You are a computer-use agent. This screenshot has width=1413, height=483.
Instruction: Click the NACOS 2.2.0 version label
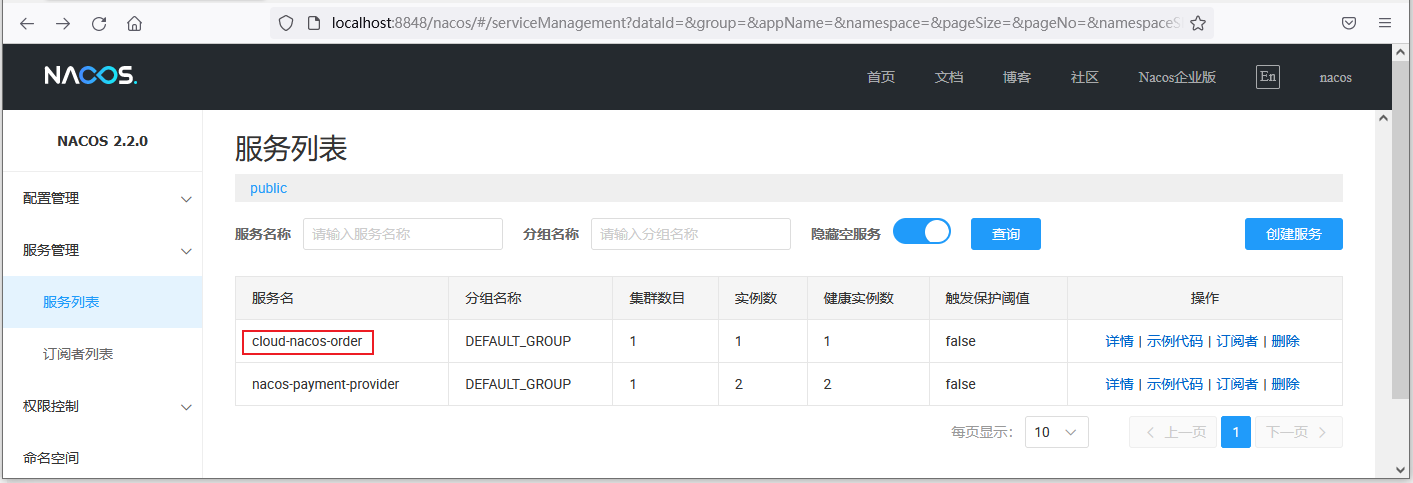(103, 141)
